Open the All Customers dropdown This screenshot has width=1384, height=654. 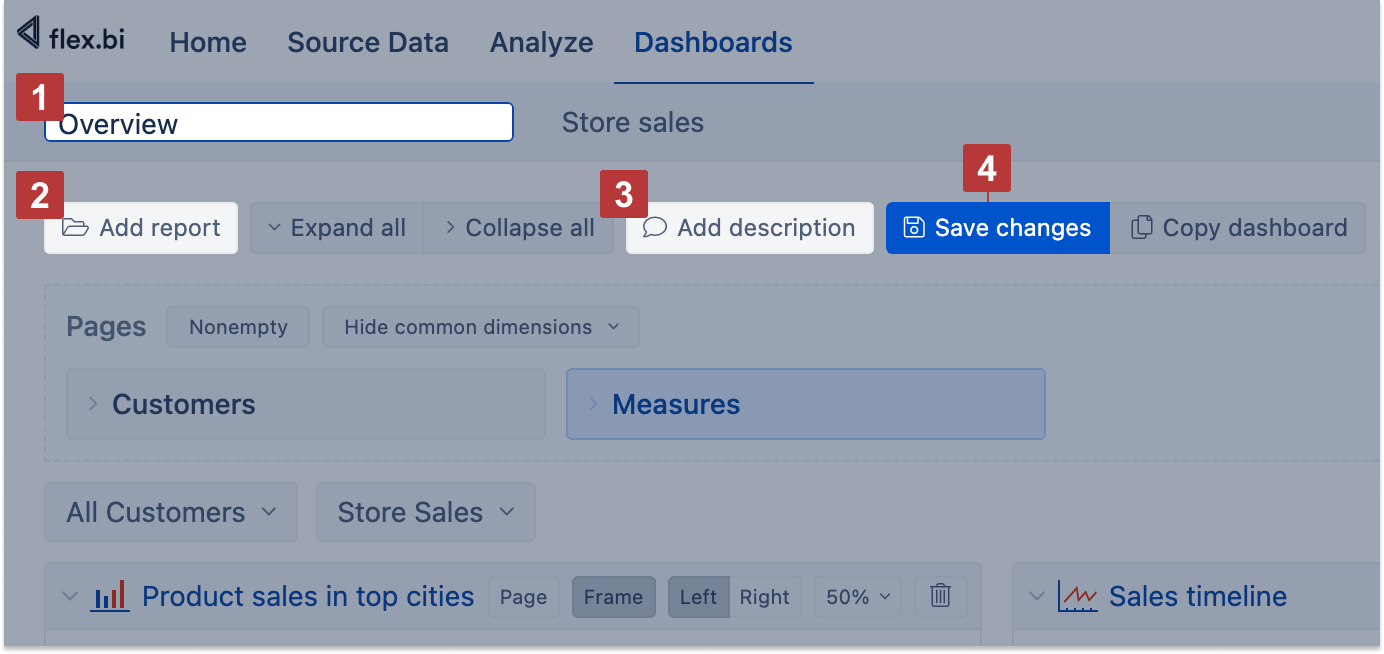point(170,511)
